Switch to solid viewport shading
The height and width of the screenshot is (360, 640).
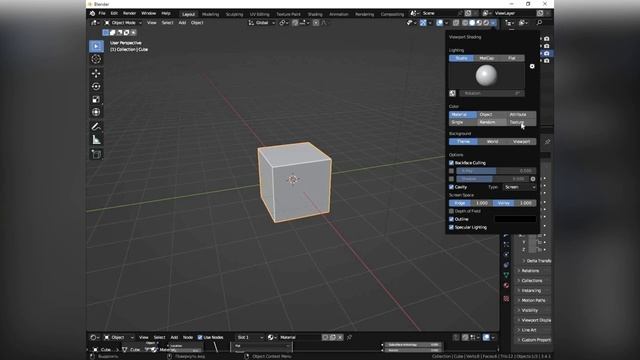tap(472, 23)
